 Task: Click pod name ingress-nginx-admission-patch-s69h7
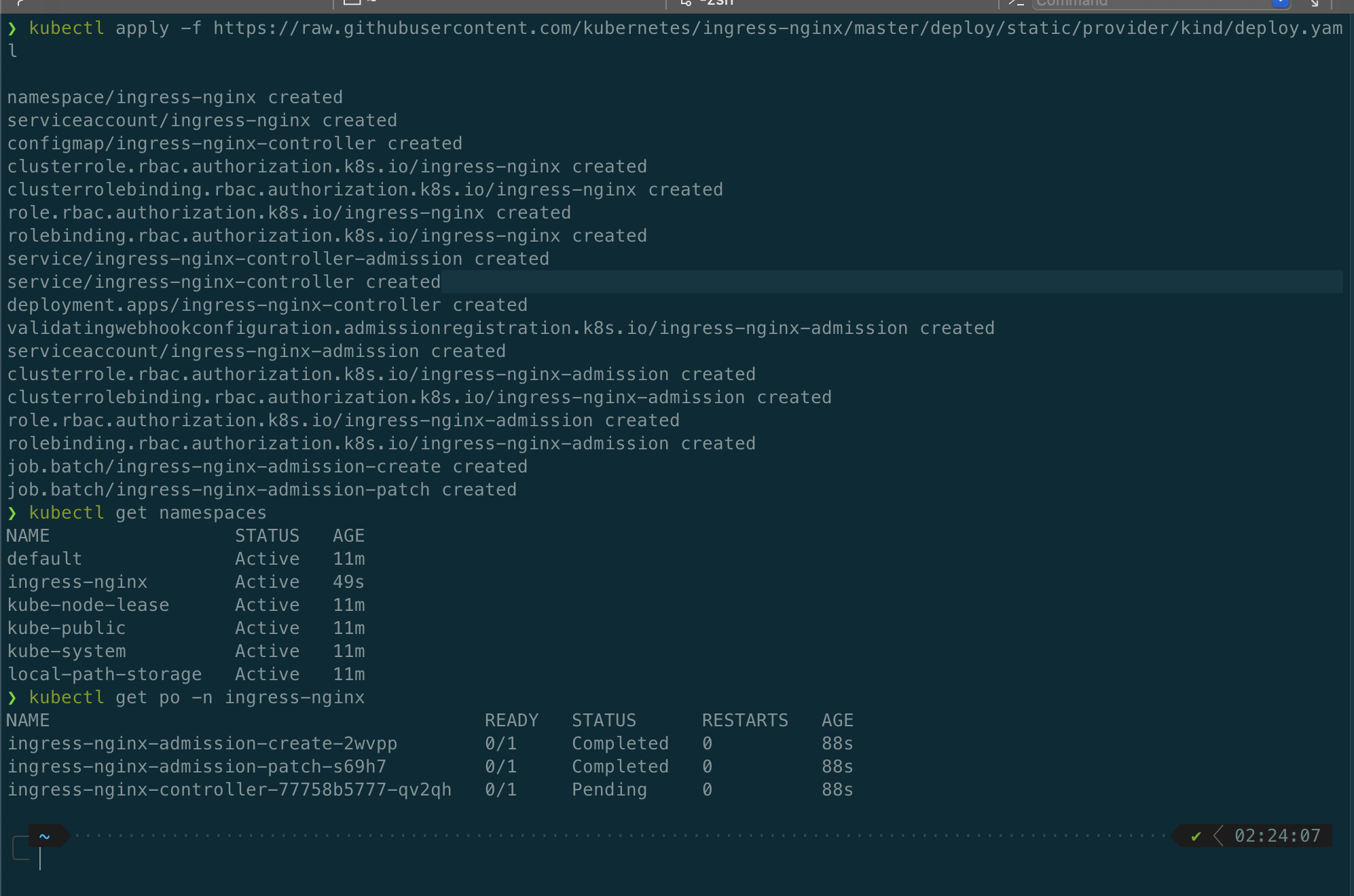tap(197, 767)
